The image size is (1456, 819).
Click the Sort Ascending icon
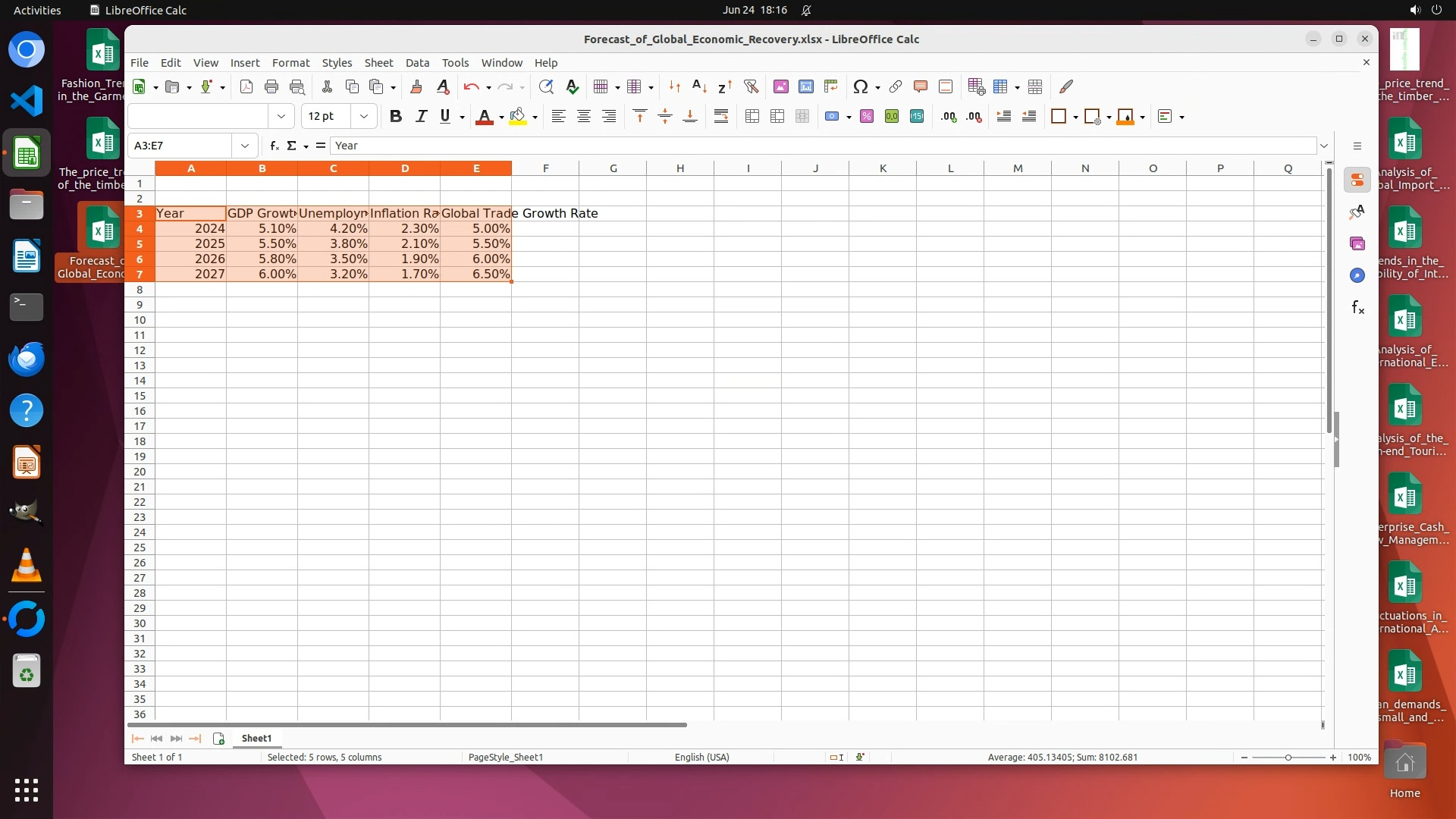(x=699, y=86)
